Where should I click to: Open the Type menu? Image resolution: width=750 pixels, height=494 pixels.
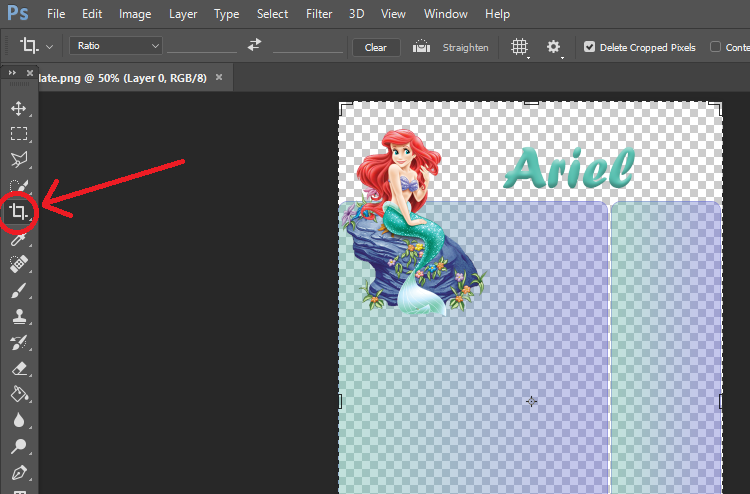(226, 14)
